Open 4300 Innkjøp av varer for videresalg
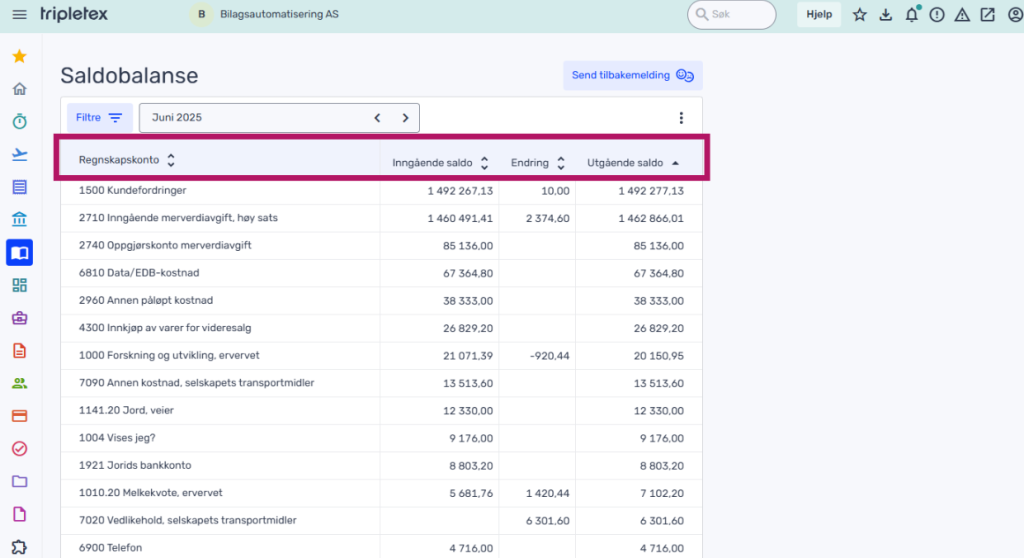Screen dimensions: 1024x558 point(165,328)
